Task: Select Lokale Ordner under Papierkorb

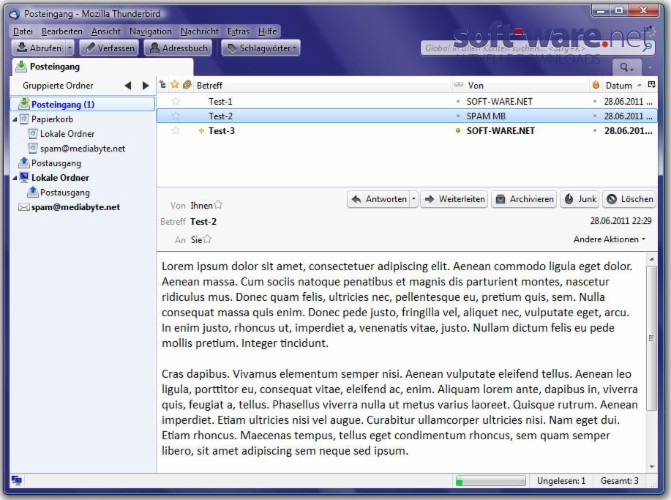Action: point(67,134)
